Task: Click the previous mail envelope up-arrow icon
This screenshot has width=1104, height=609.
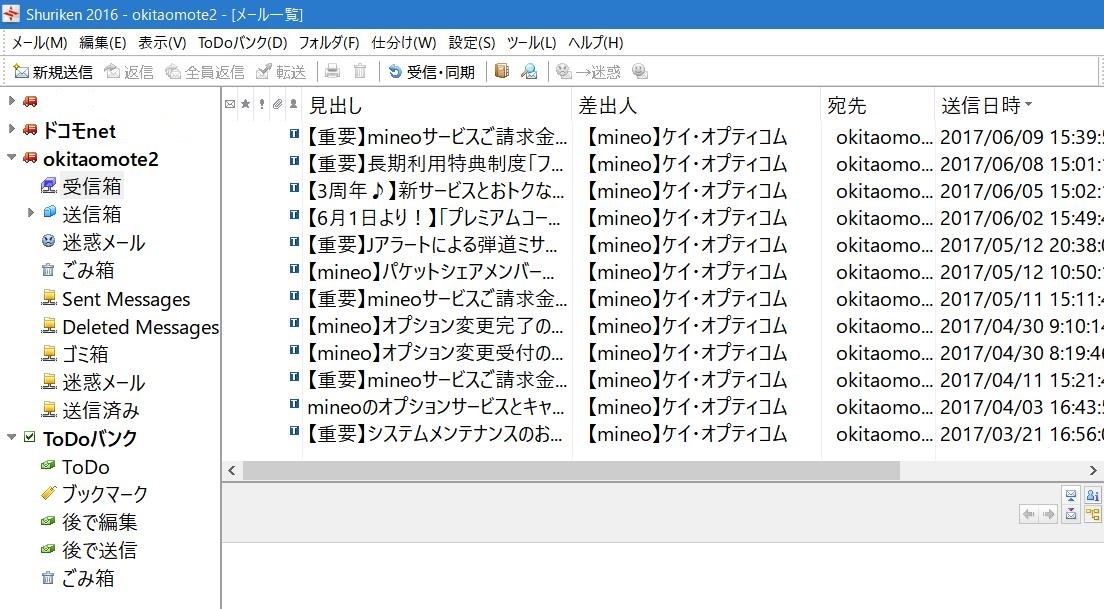Action: (1071, 496)
